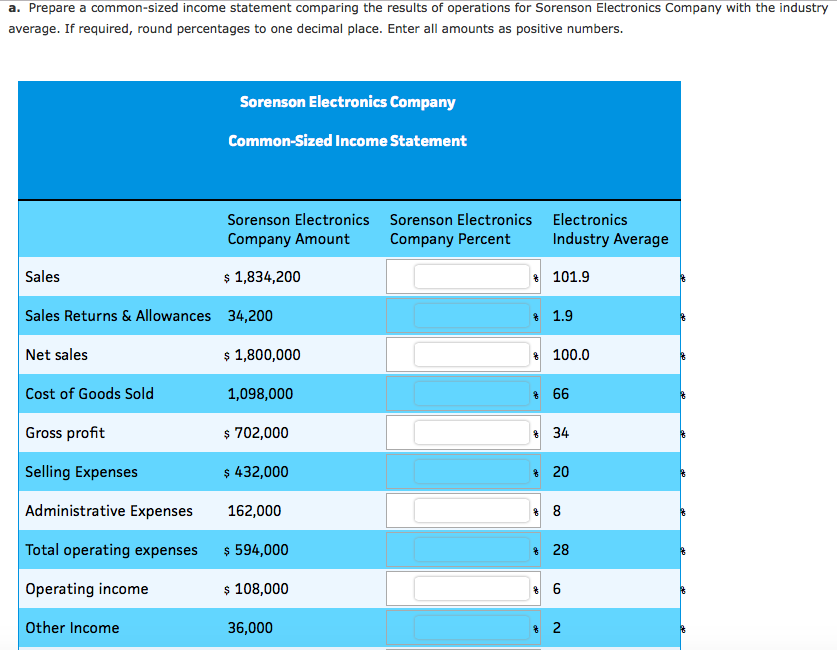
Task: Click the Net sales percent input box
Action: click(x=470, y=354)
